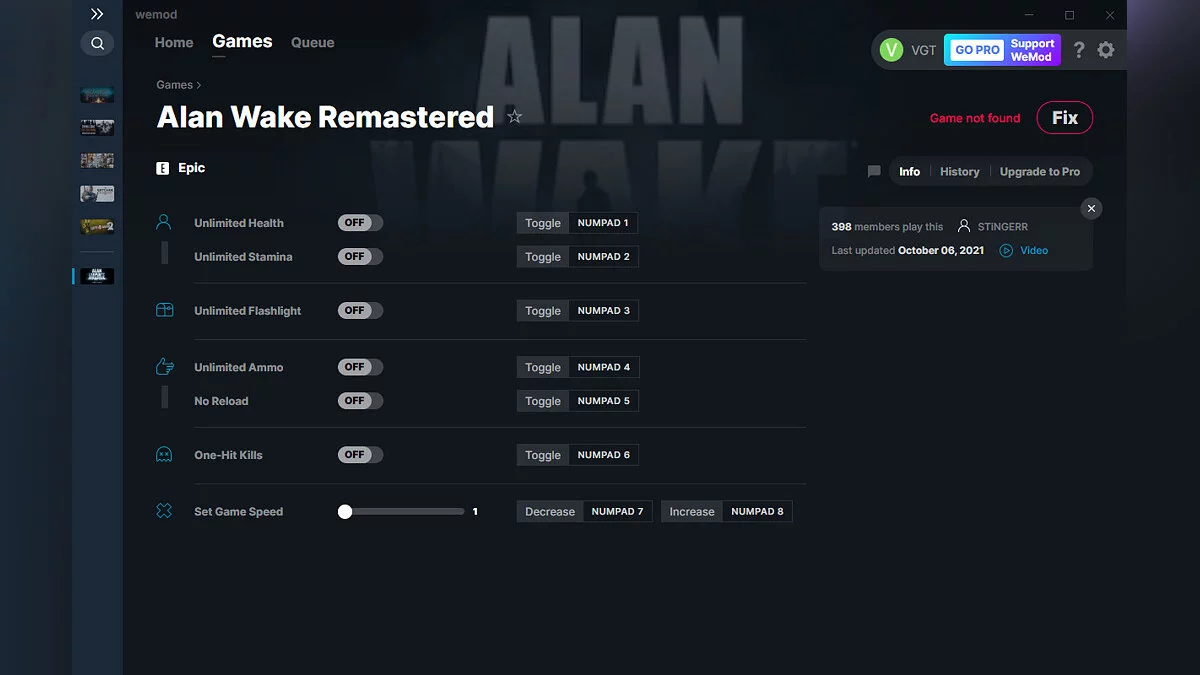The image size is (1200, 675).
Task: Open the feedback comment icon beside Info
Action: [x=873, y=171]
